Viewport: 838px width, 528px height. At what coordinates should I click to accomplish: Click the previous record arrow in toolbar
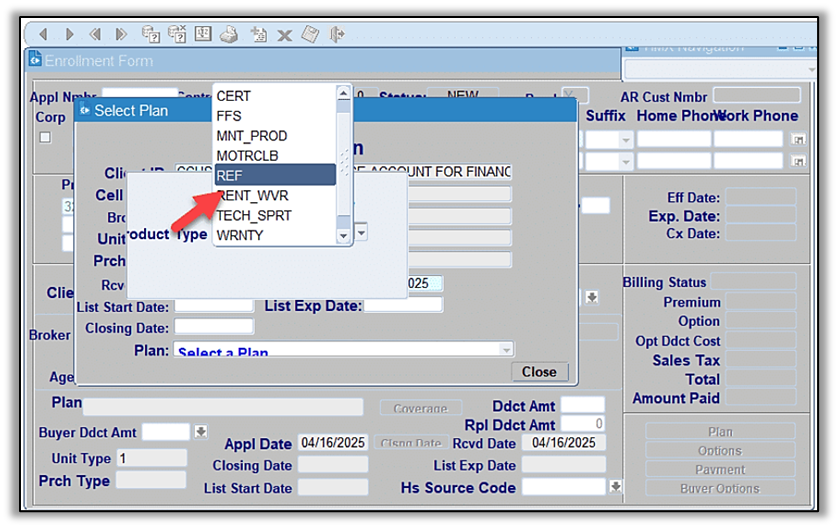[43, 34]
